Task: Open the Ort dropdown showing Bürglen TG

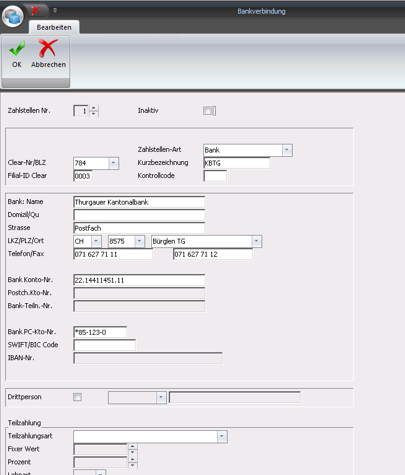Action: (257, 241)
